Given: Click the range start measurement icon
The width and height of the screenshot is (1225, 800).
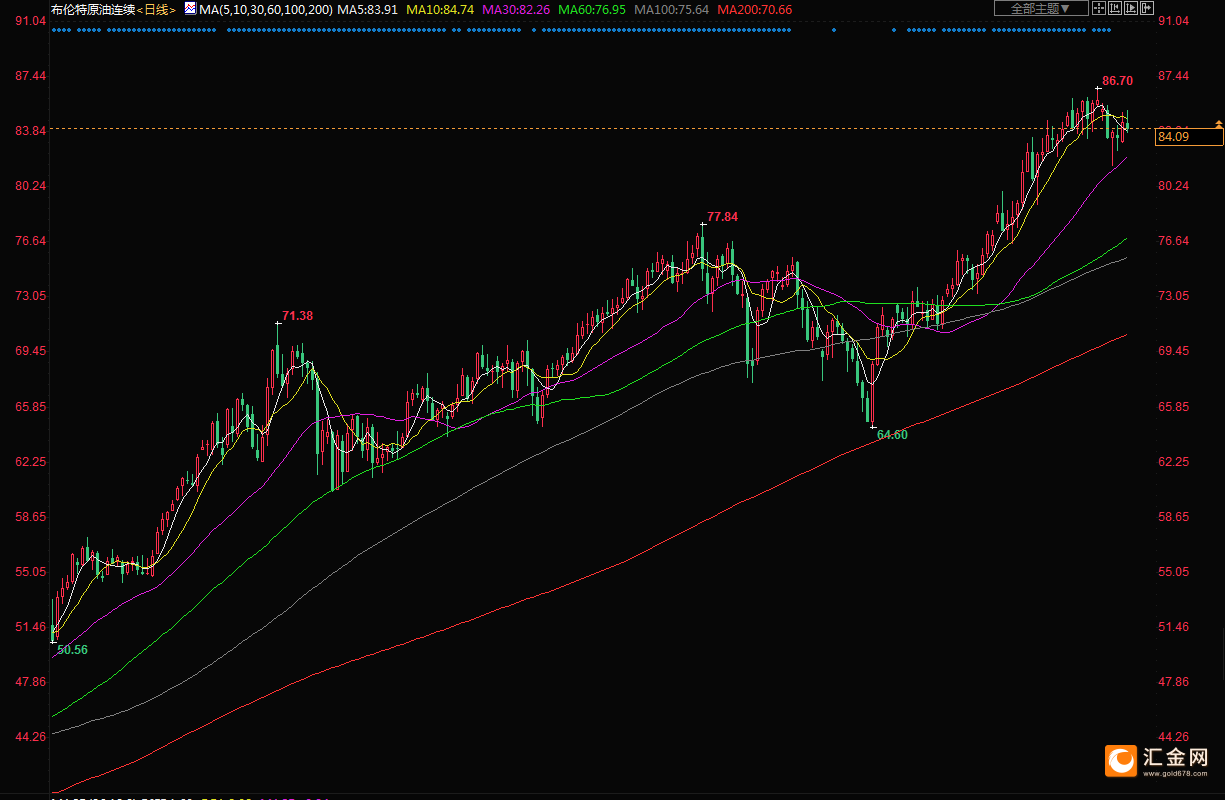Looking at the screenshot, I should click(1115, 8).
